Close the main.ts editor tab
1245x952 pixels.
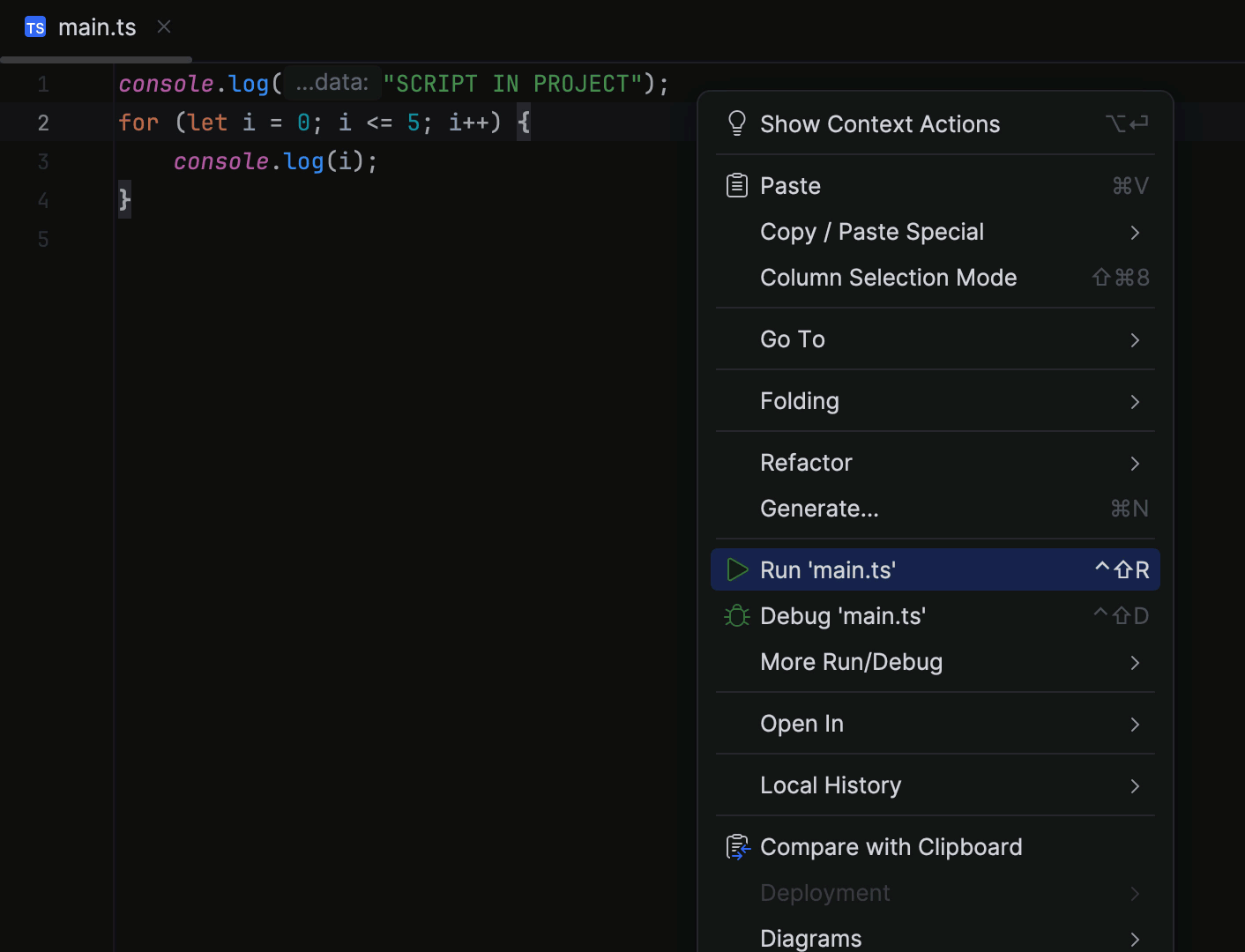click(163, 26)
